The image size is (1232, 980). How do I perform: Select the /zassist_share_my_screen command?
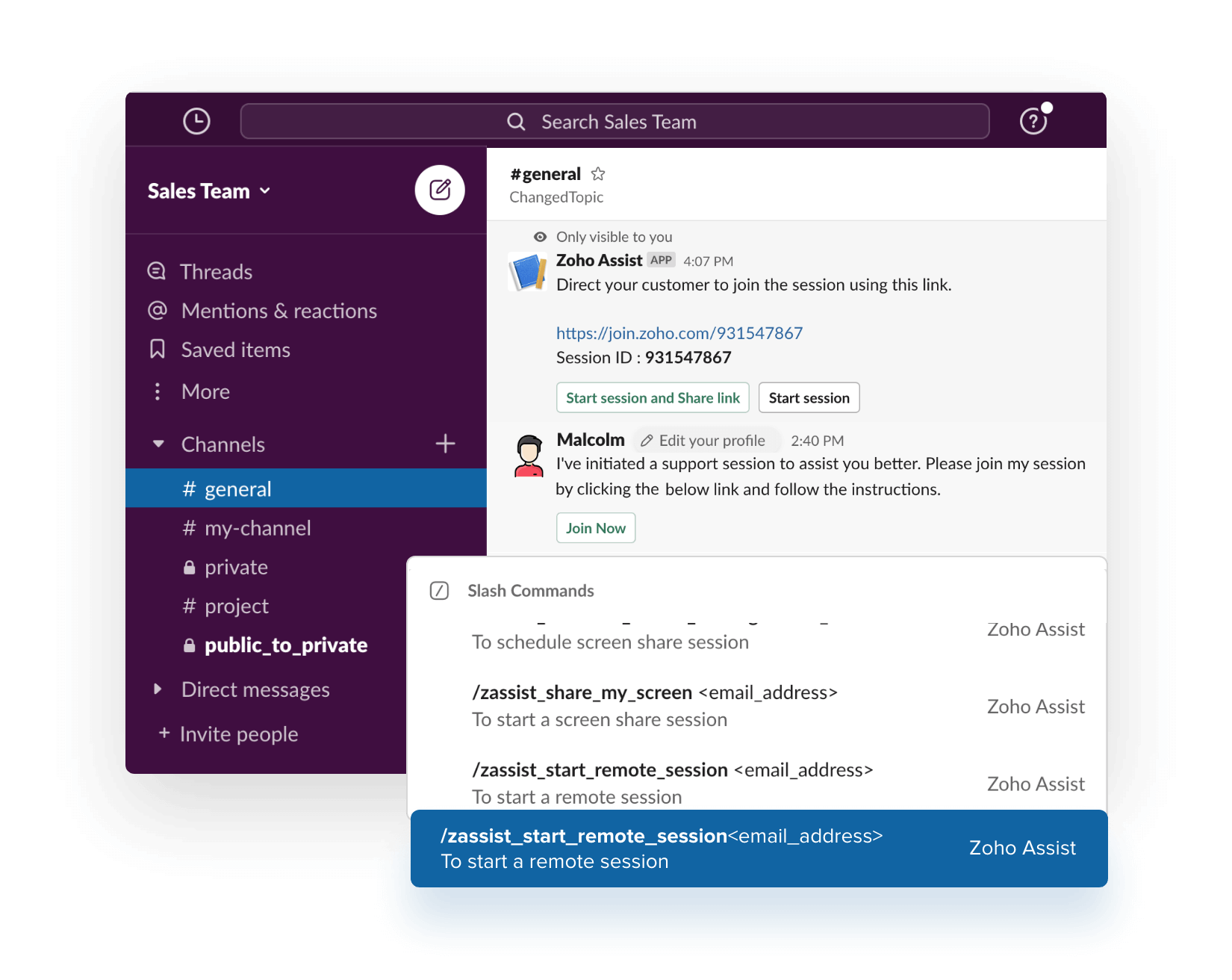[x=758, y=706]
